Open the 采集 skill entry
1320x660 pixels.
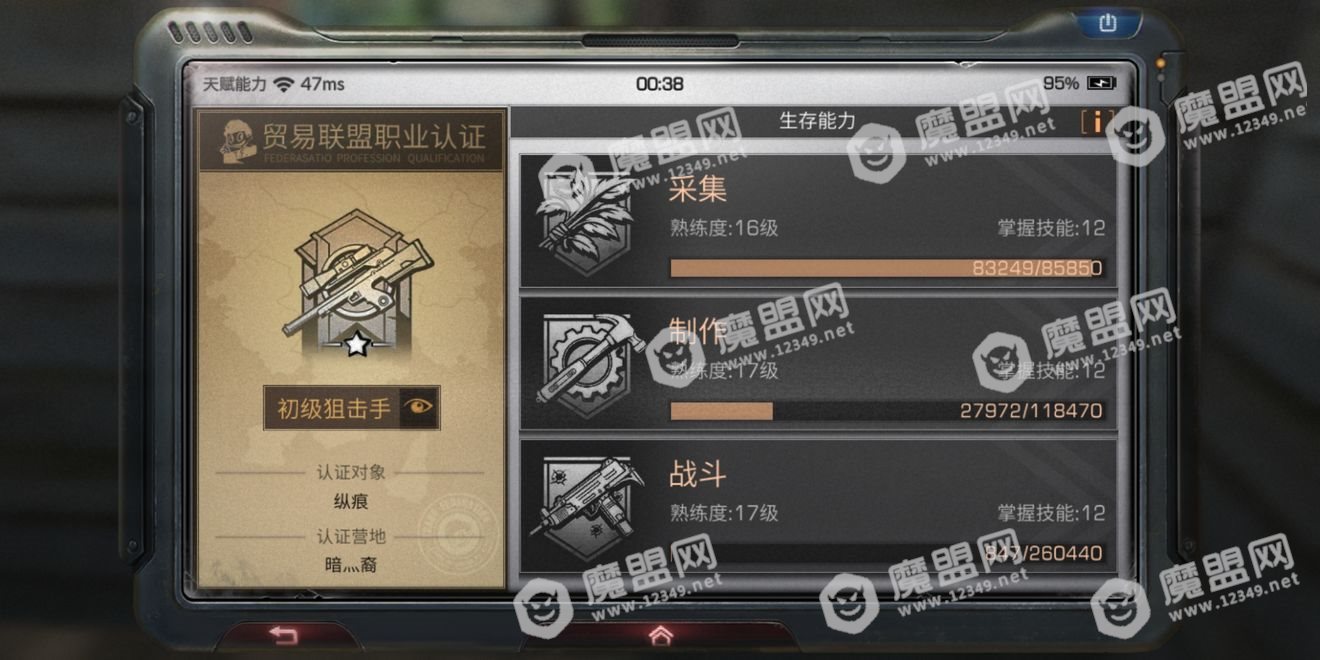click(817, 220)
